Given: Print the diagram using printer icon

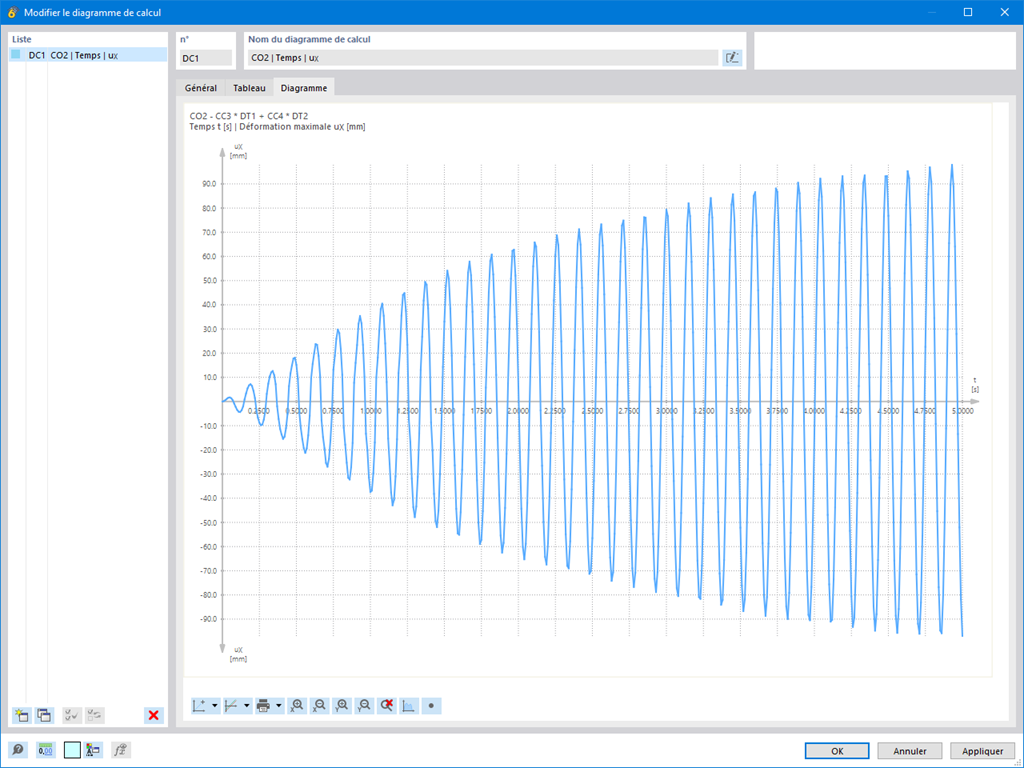Looking at the screenshot, I should pos(264,705).
